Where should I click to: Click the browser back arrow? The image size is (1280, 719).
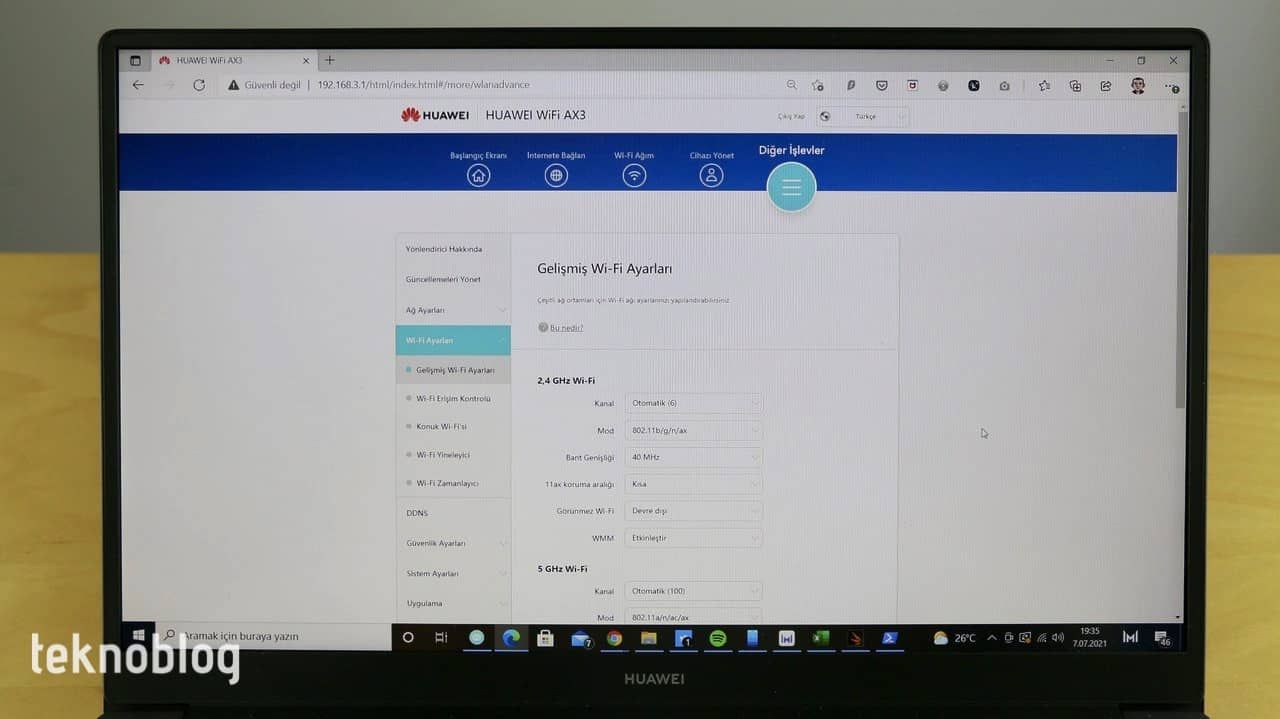click(138, 85)
